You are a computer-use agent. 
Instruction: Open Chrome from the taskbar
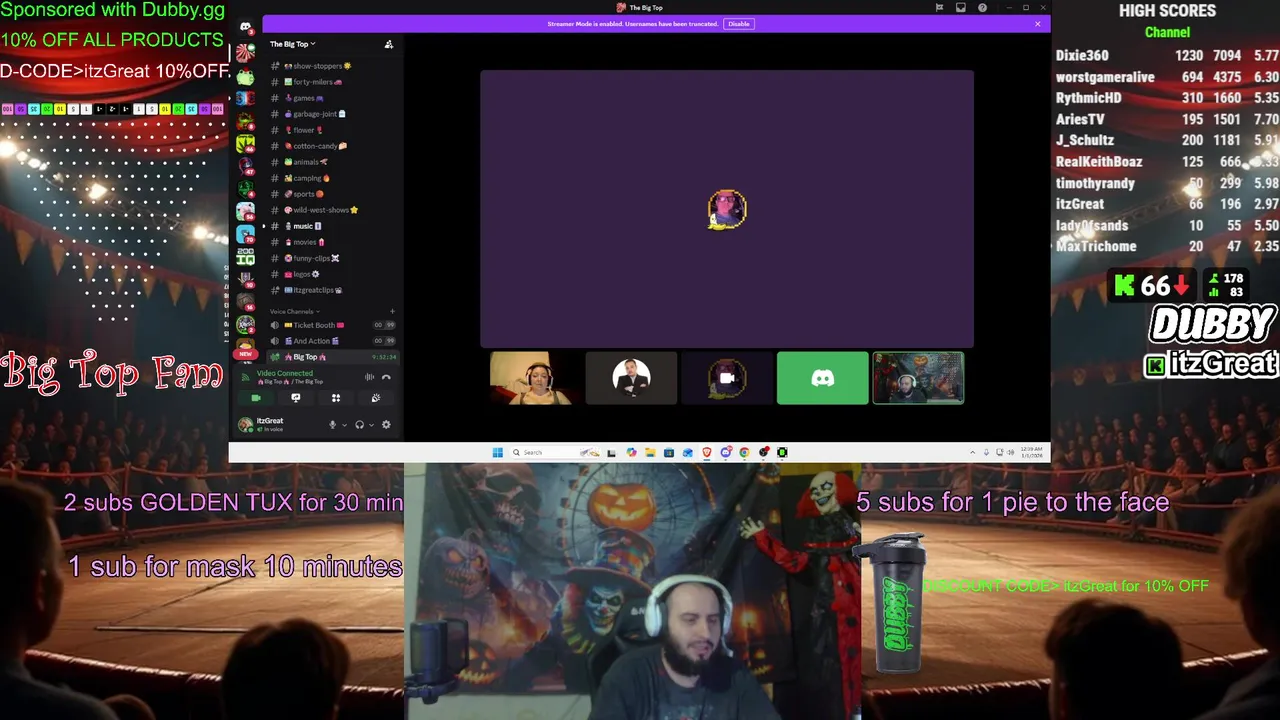(x=744, y=452)
